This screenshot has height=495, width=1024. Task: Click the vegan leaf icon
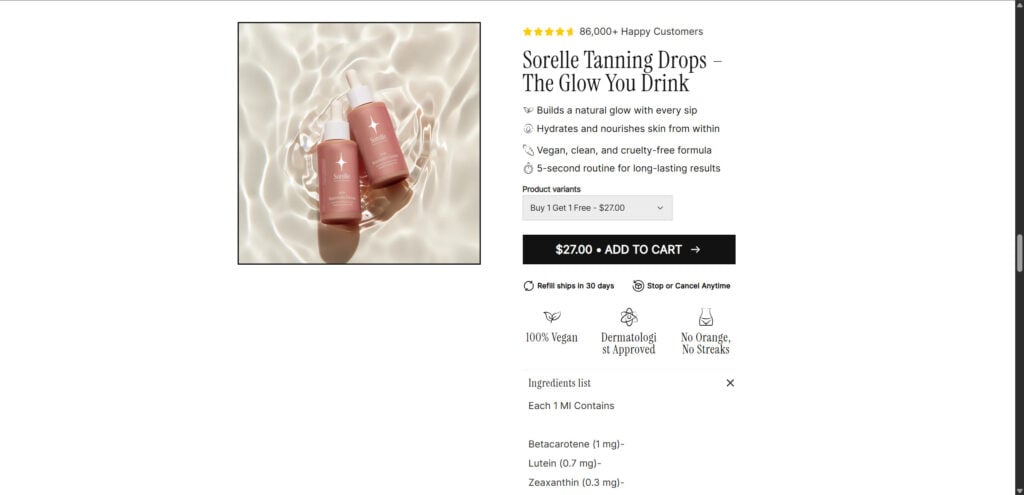pos(551,317)
